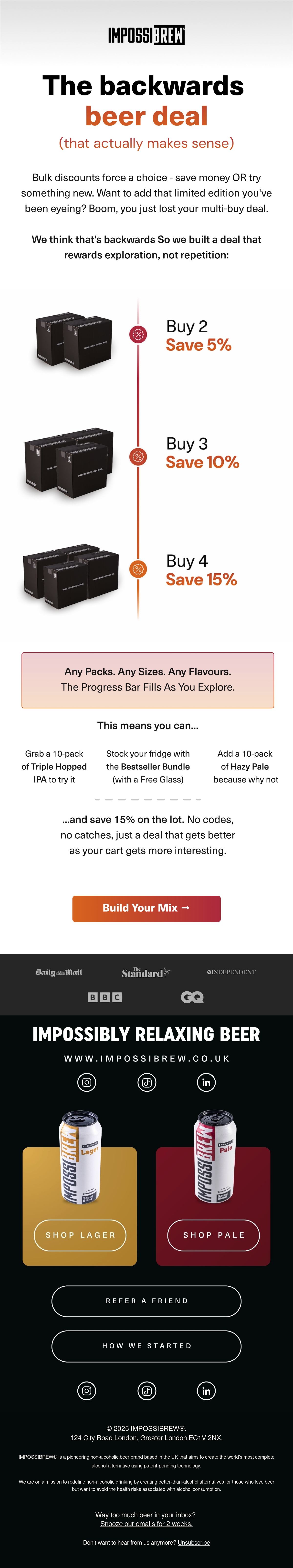Click the BBC press logo
Screen dimensions: 293x1568
(105, 997)
